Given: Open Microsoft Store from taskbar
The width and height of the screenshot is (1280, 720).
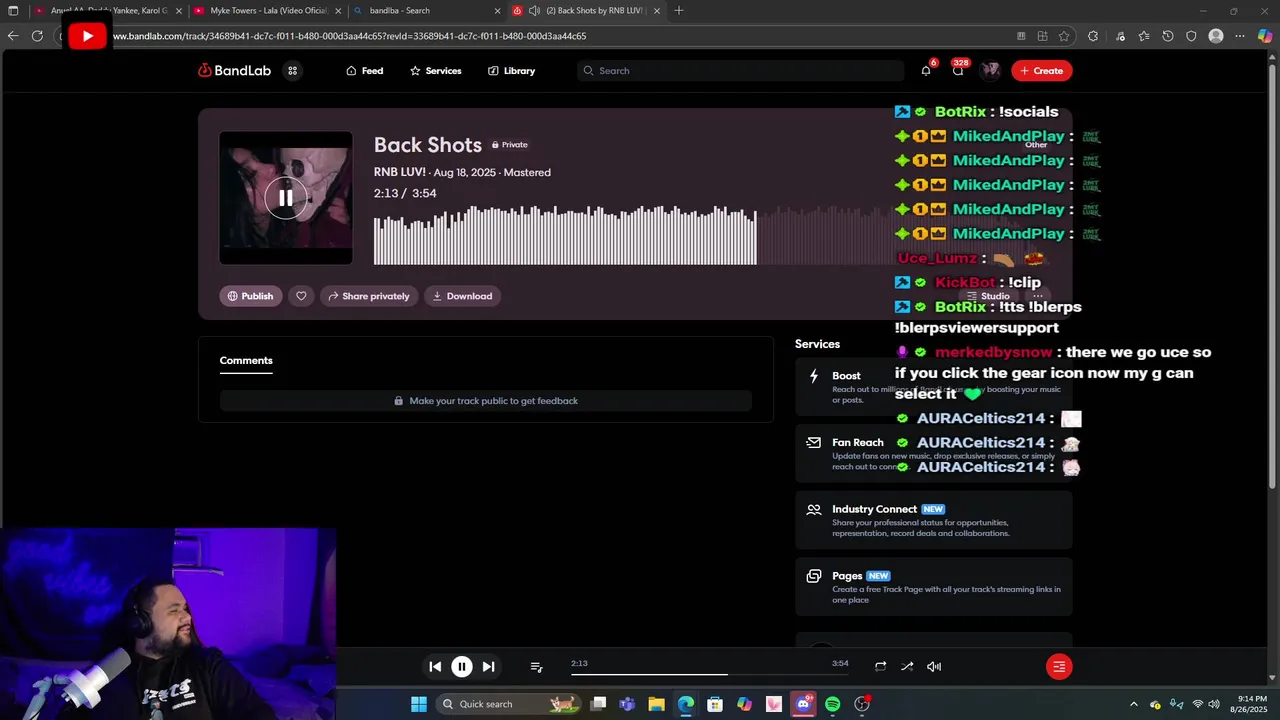Looking at the screenshot, I should (715, 704).
